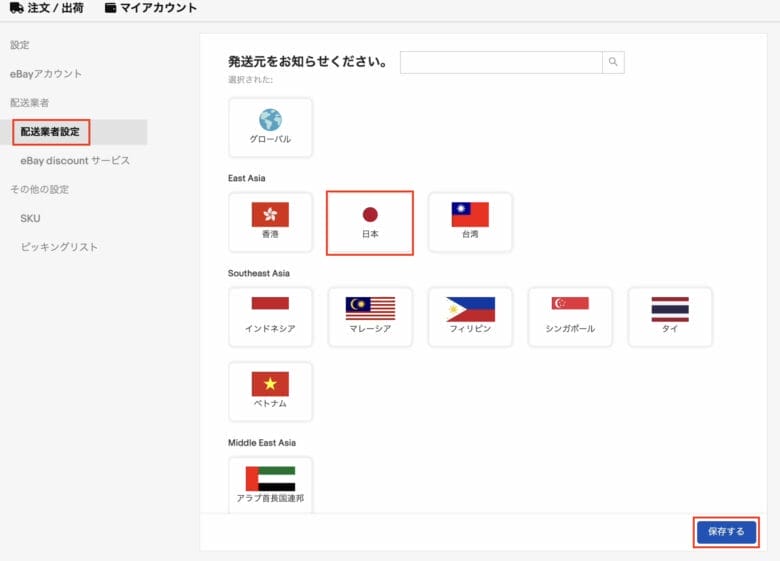Choose the 香港 flag card

(x=270, y=222)
